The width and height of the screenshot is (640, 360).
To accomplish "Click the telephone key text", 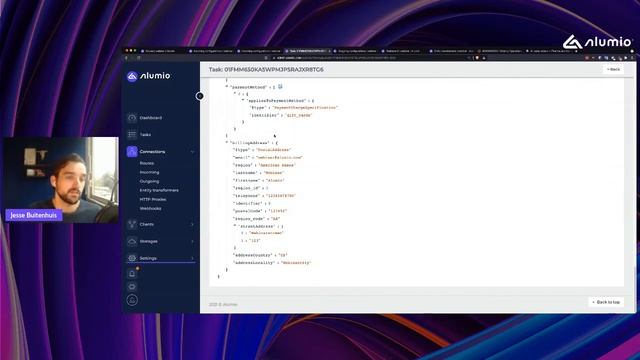I will point(247,196).
